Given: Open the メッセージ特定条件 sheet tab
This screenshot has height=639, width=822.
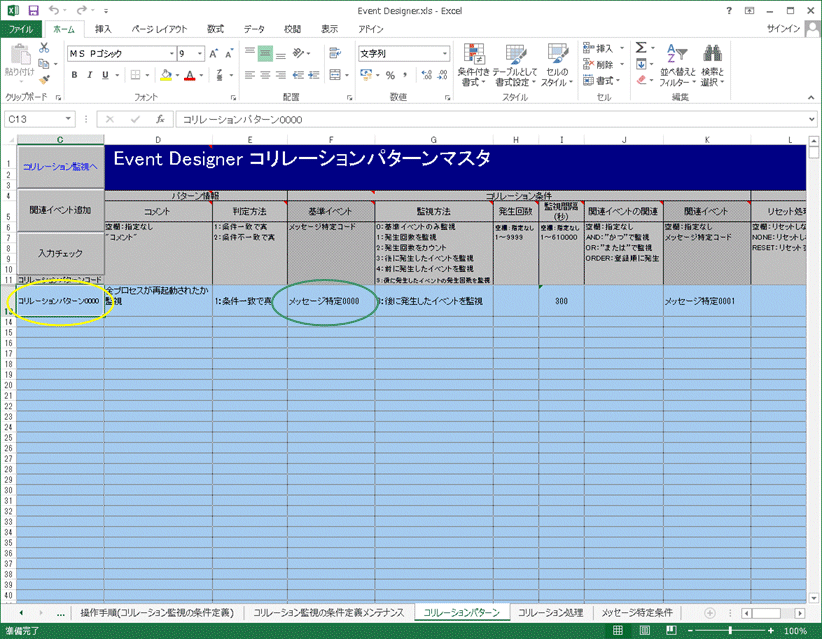Looking at the screenshot, I should (x=636, y=613).
